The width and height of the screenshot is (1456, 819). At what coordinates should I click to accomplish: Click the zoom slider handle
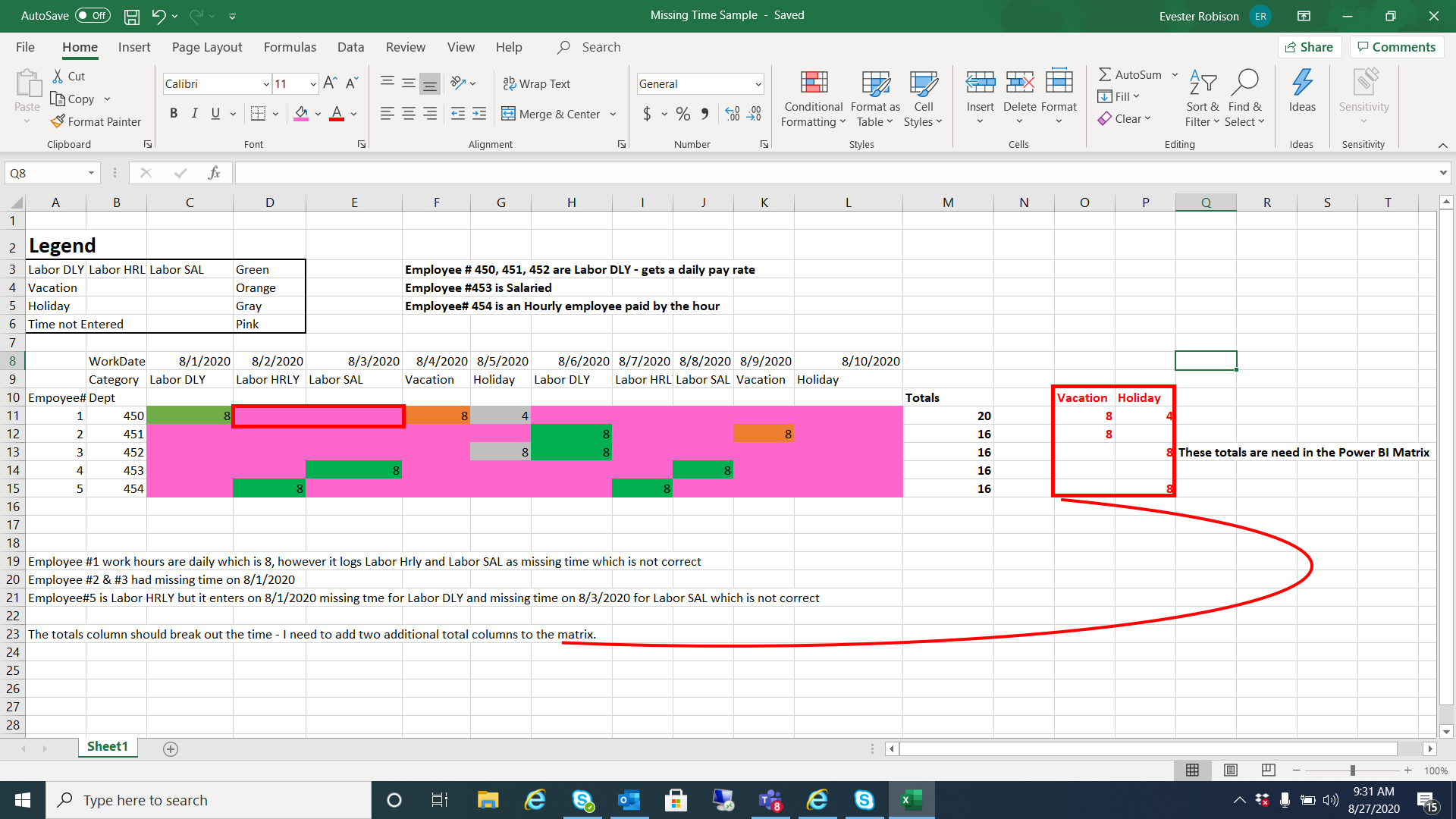click(x=1352, y=770)
